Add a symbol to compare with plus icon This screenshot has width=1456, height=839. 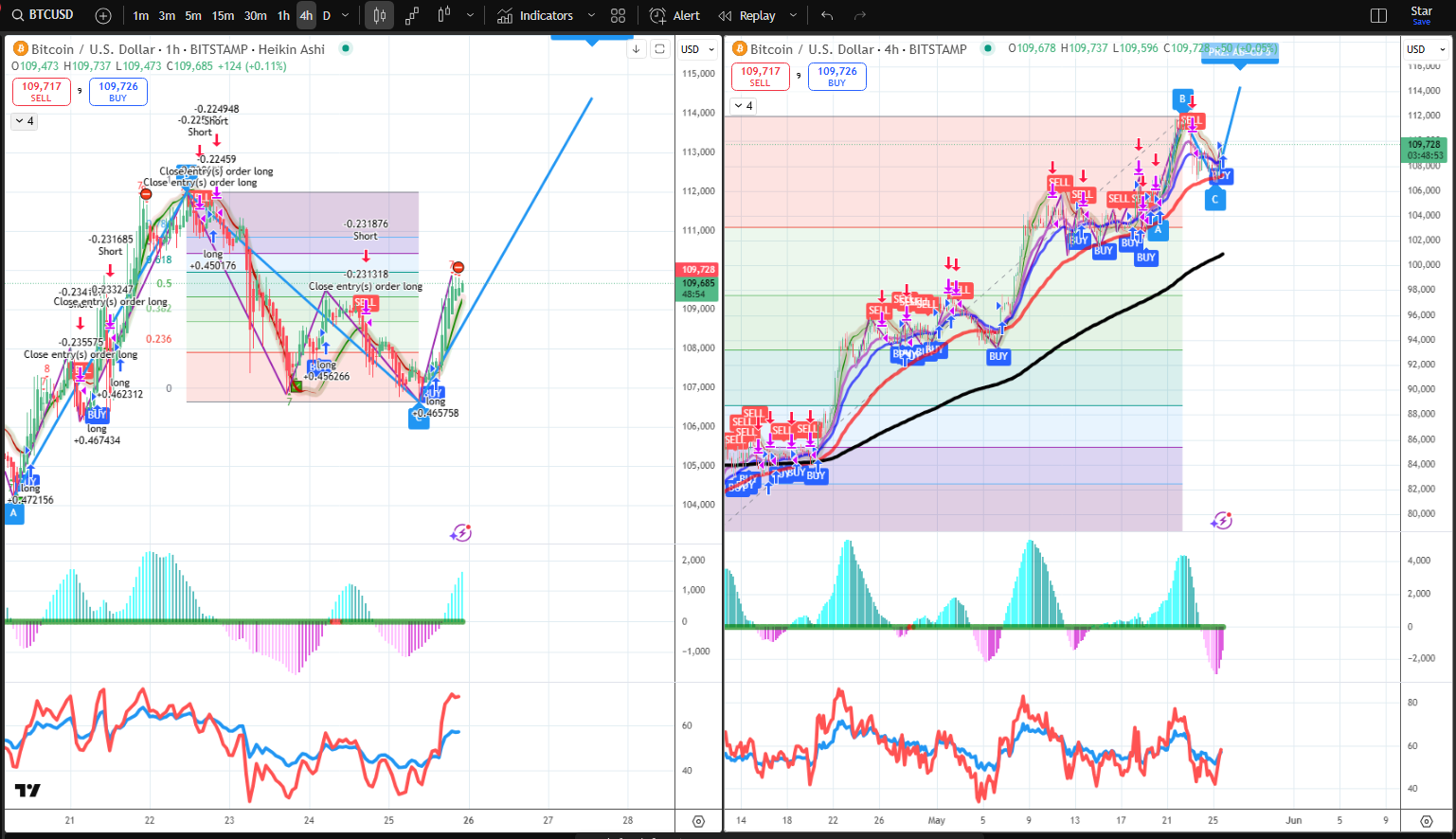tap(103, 16)
